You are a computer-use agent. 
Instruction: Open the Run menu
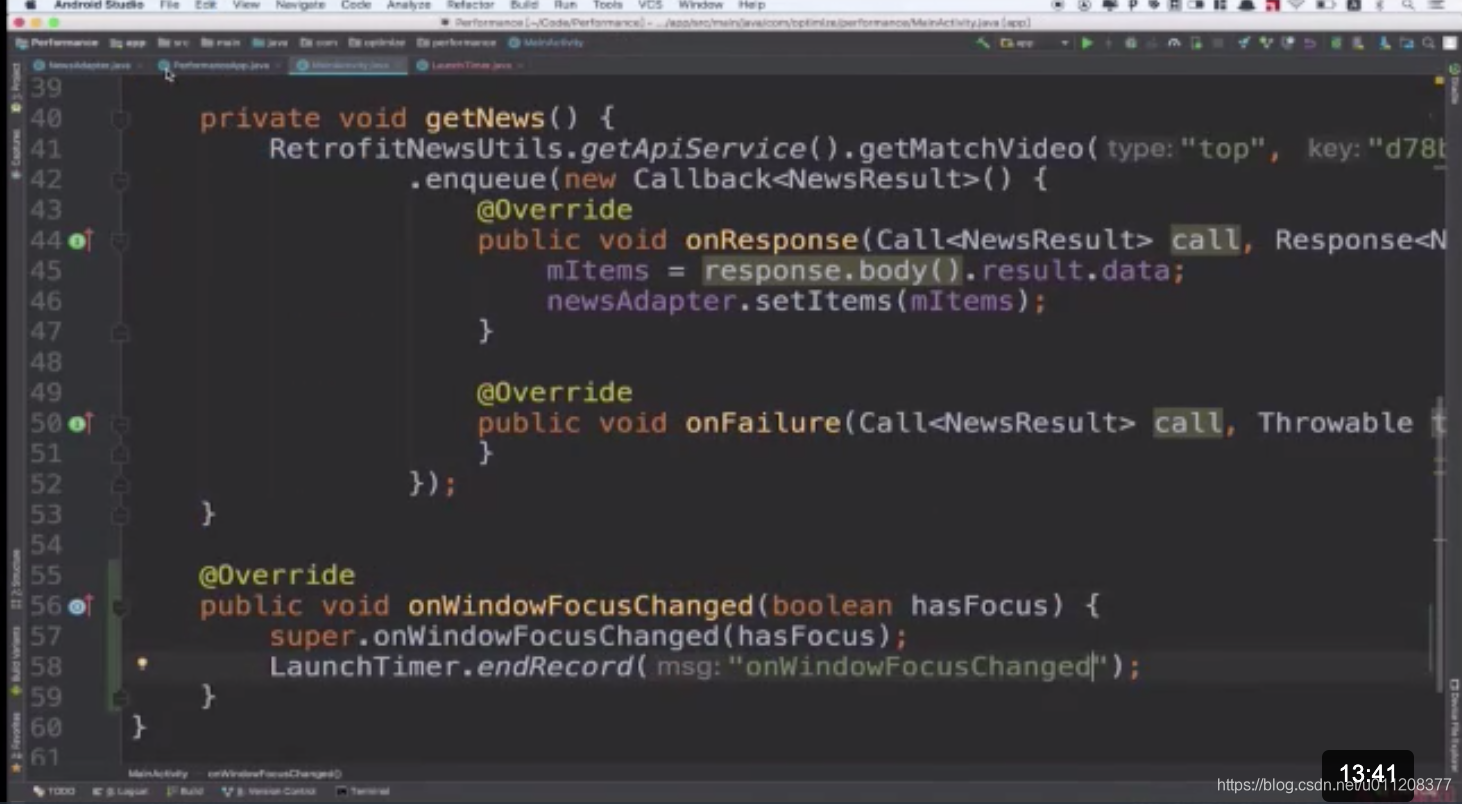pyautogui.click(x=565, y=5)
